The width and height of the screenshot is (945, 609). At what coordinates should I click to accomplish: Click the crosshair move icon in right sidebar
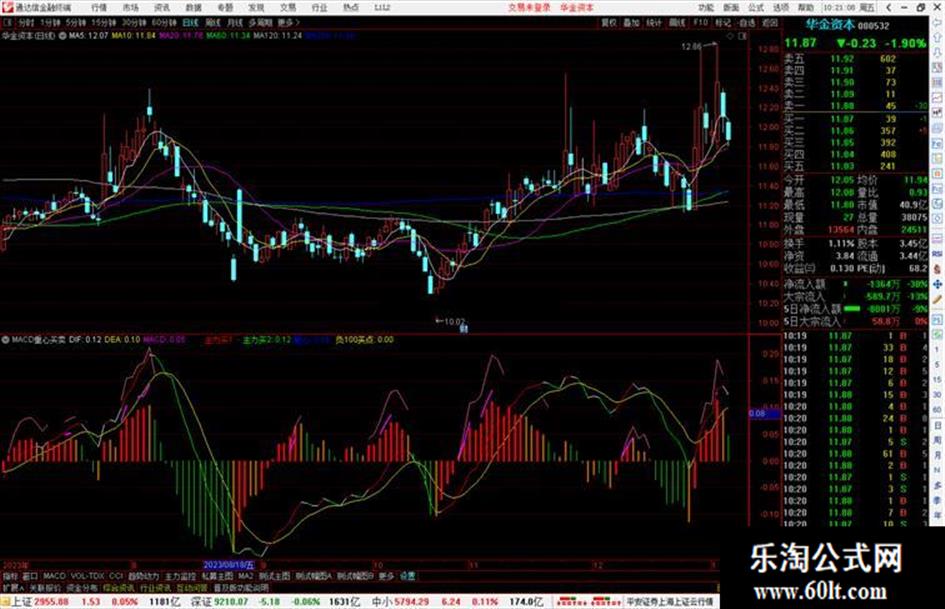click(937, 283)
